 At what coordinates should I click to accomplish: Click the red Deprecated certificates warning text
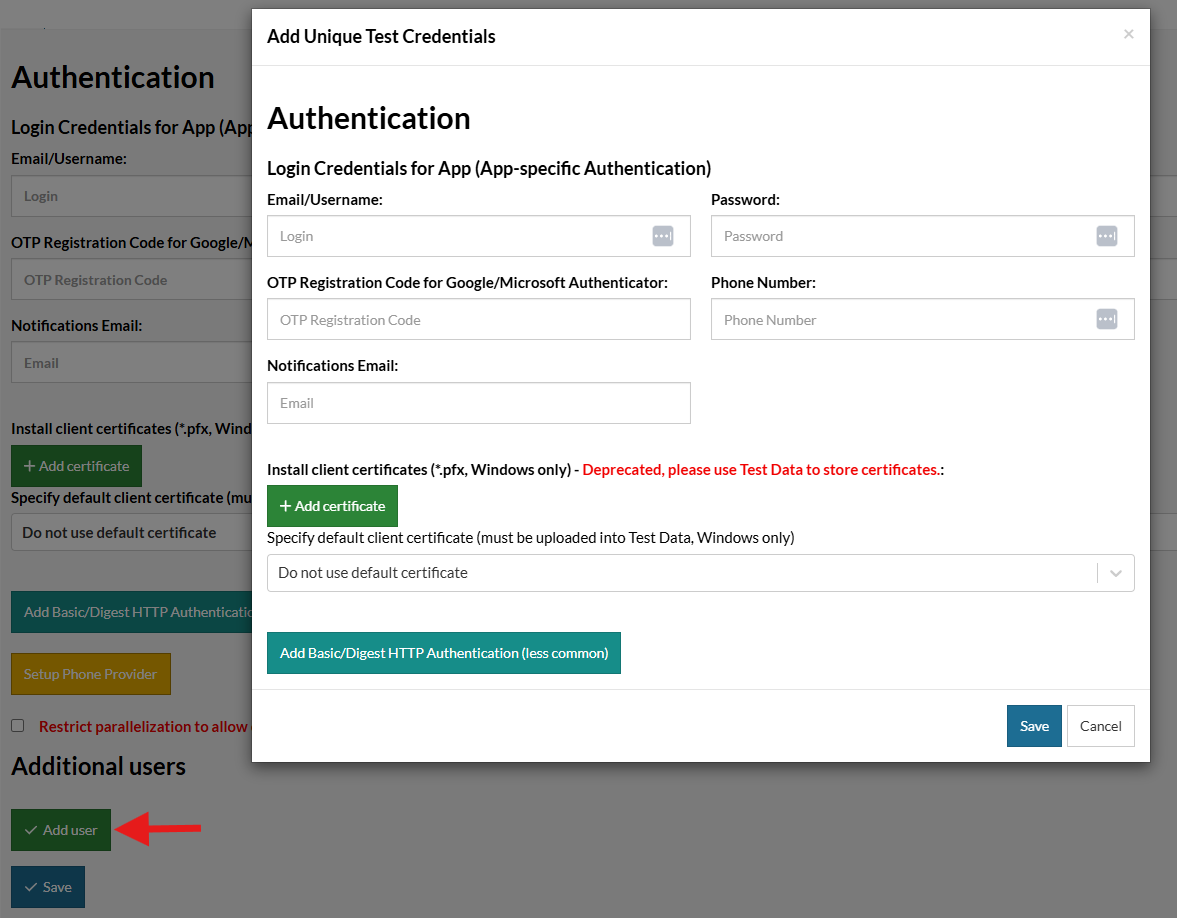pos(761,470)
